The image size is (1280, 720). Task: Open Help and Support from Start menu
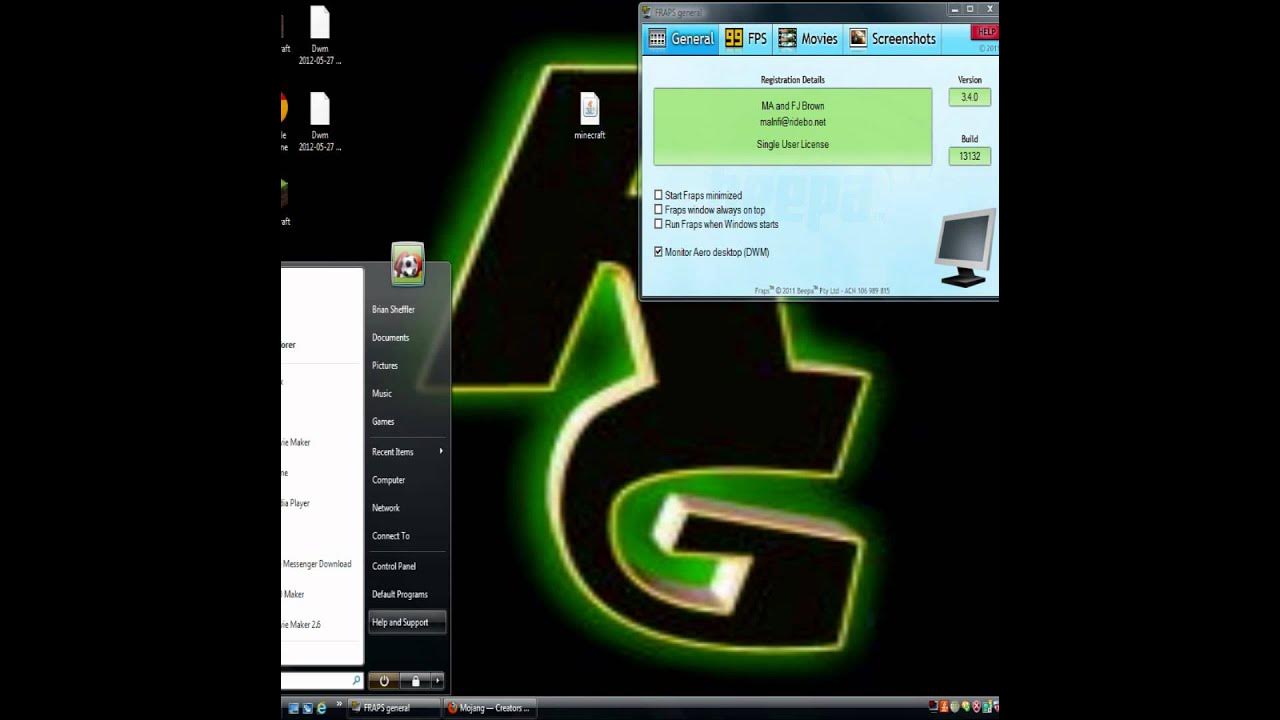coord(407,622)
